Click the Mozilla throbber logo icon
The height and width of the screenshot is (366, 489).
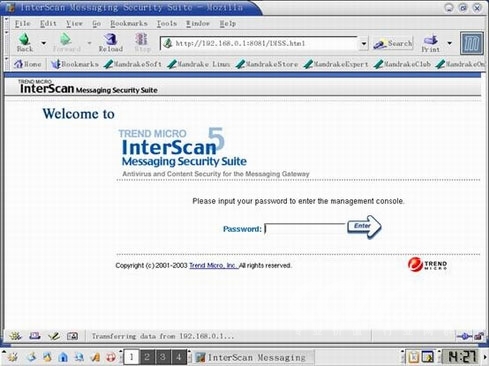pyautogui.click(x=472, y=43)
